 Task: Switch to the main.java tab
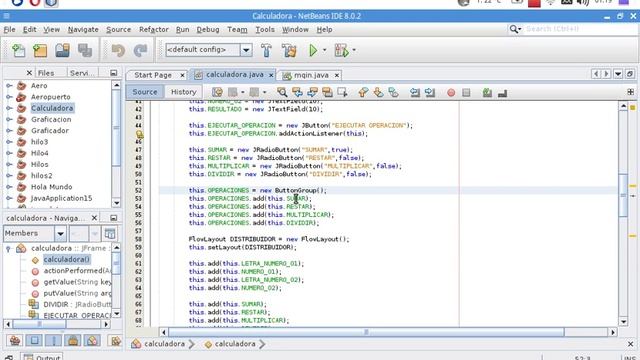click(311, 75)
